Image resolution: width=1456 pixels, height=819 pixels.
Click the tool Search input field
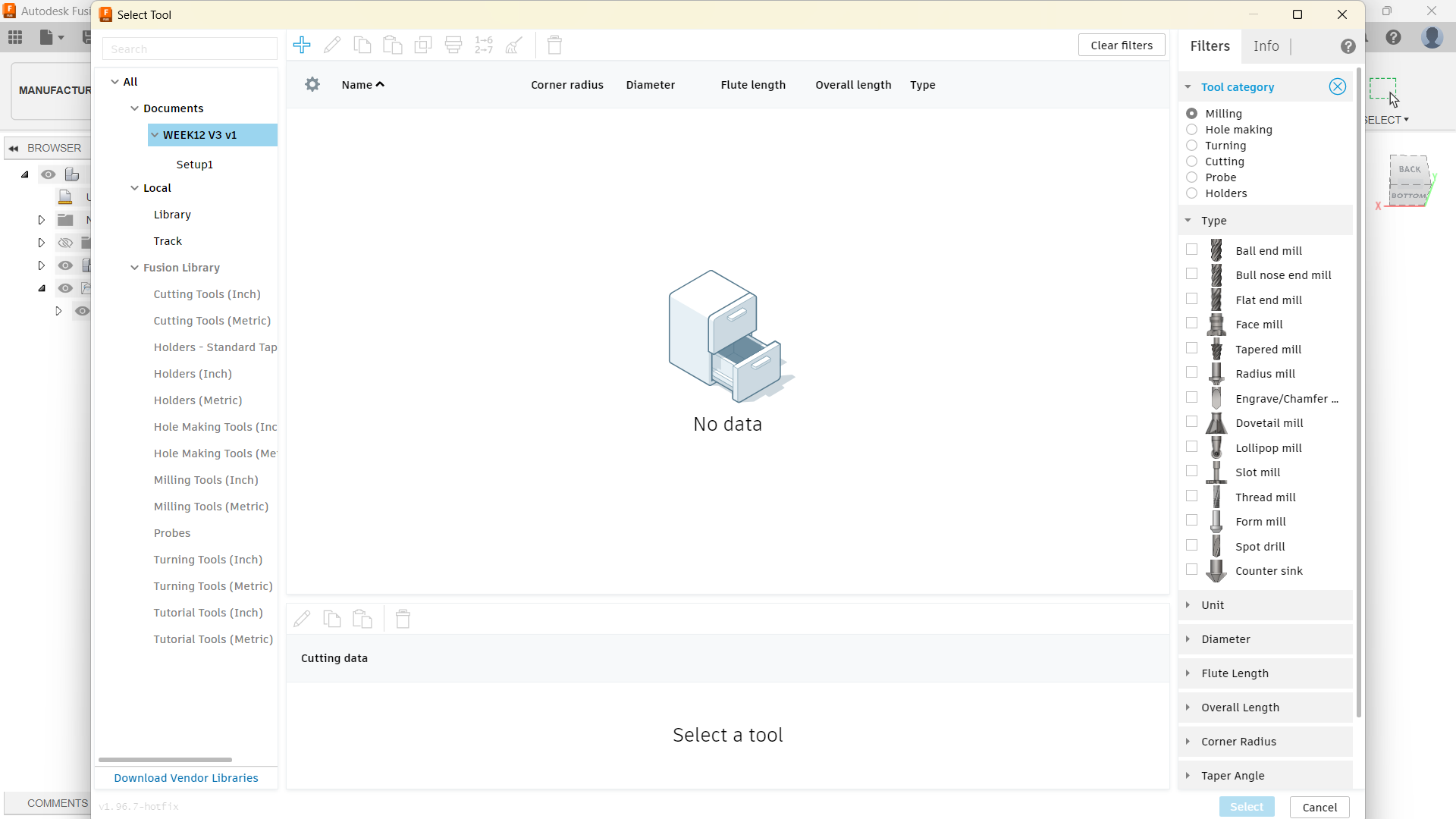tap(190, 49)
